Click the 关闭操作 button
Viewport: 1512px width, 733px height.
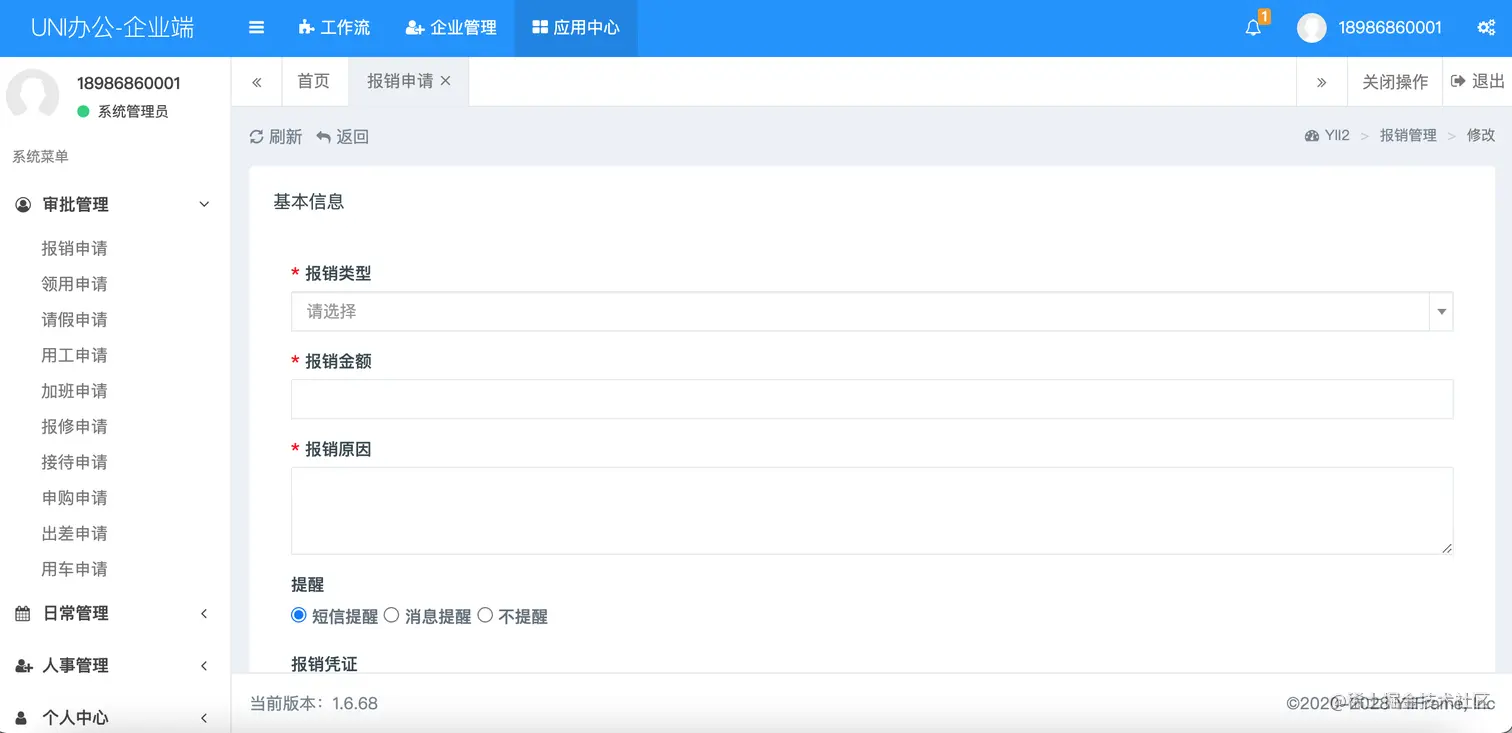click(x=1394, y=81)
